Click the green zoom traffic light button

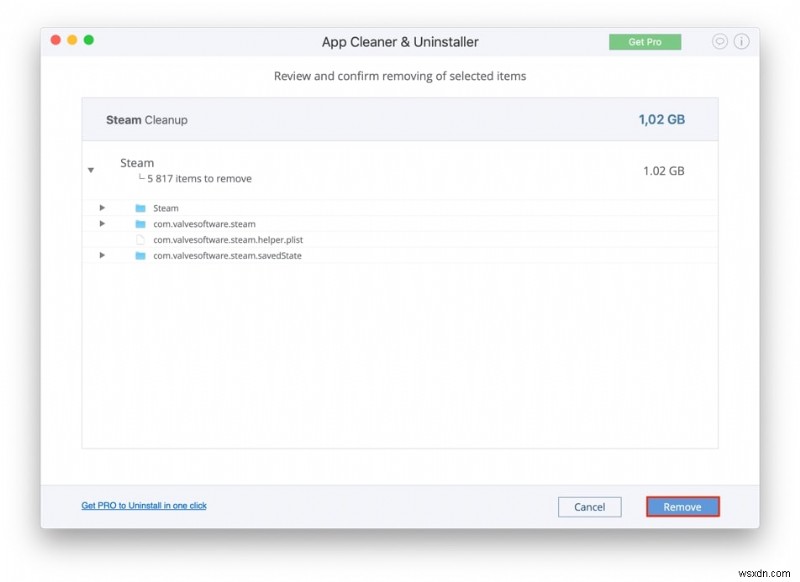tap(87, 40)
